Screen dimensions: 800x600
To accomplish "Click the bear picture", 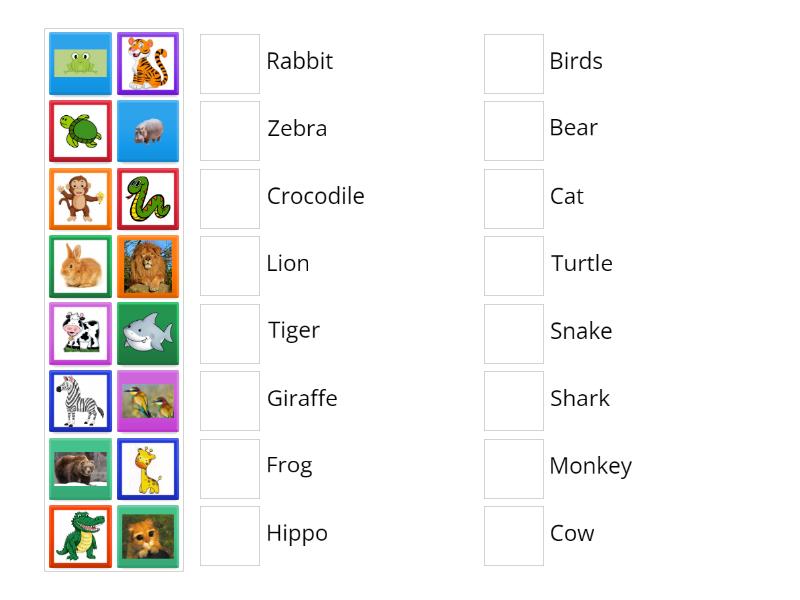I will (x=80, y=468).
